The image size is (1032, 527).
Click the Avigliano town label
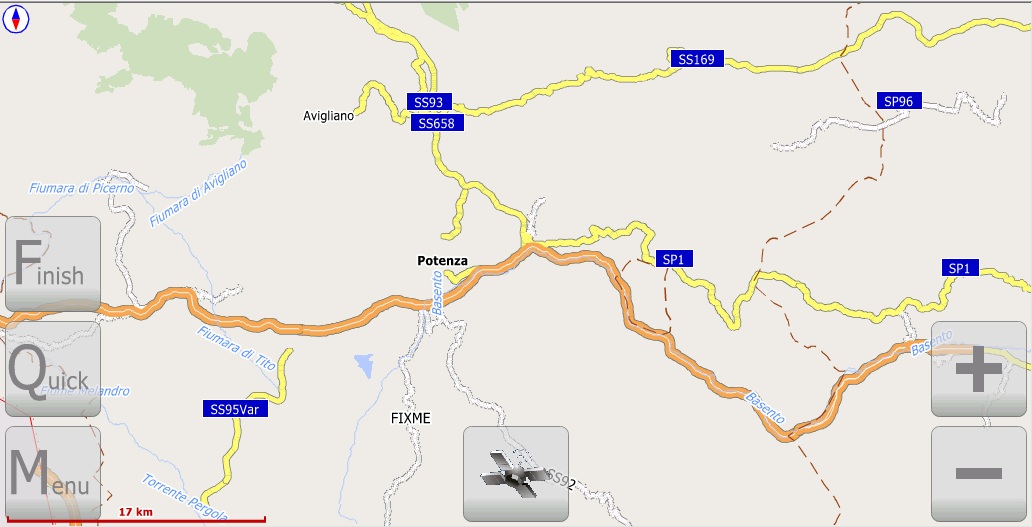[328, 116]
